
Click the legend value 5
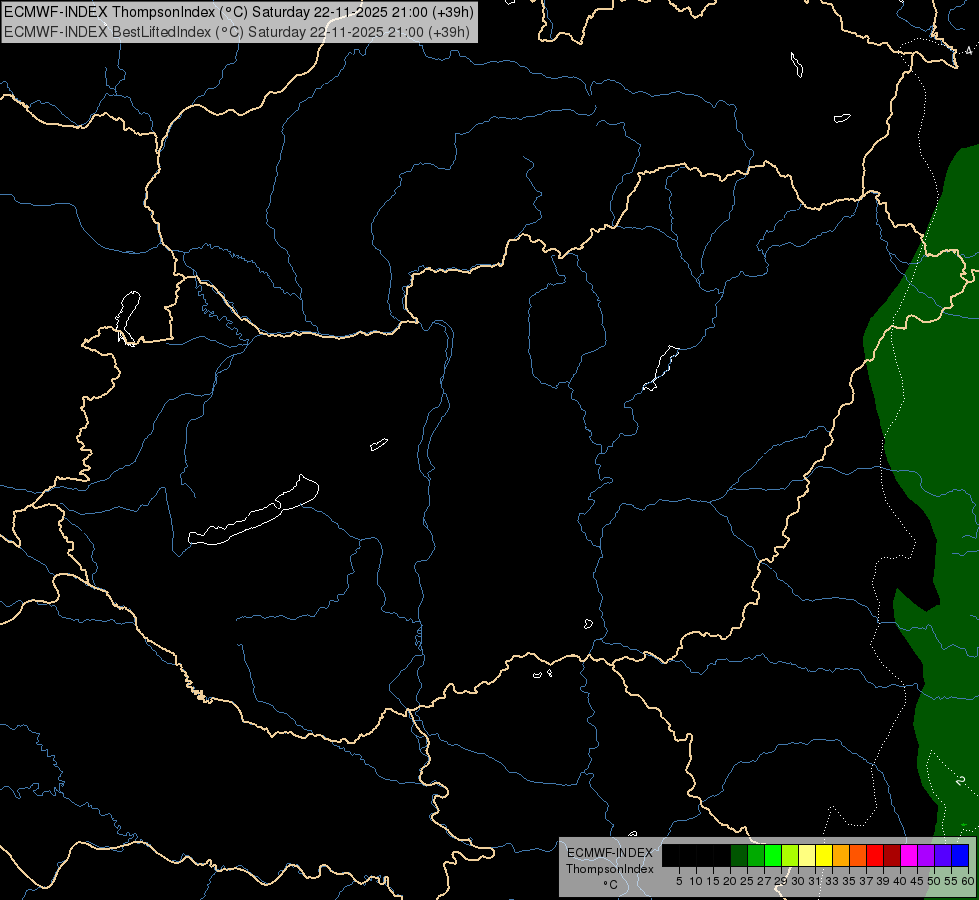[679, 881]
